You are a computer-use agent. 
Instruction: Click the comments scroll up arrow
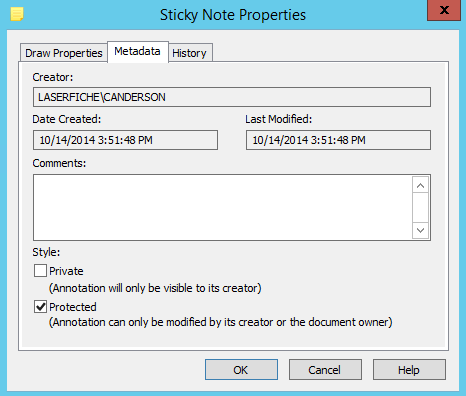[420, 185]
